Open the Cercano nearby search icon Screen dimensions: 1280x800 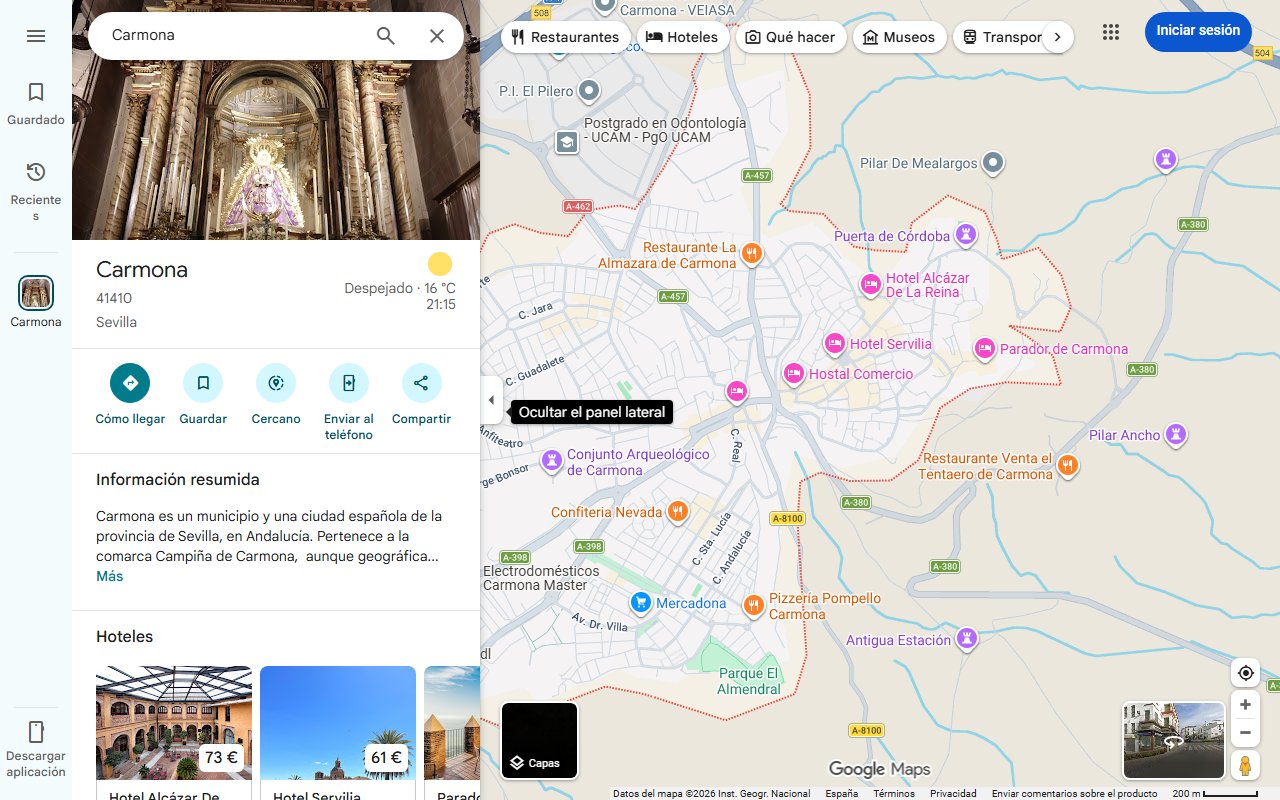pos(275,382)
